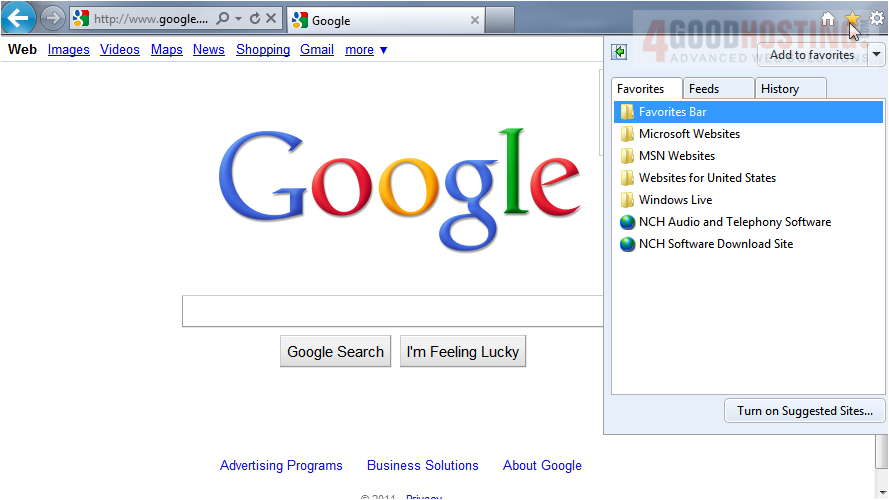
Task: Open the Tools gear icon
Action: coord(876,19)
